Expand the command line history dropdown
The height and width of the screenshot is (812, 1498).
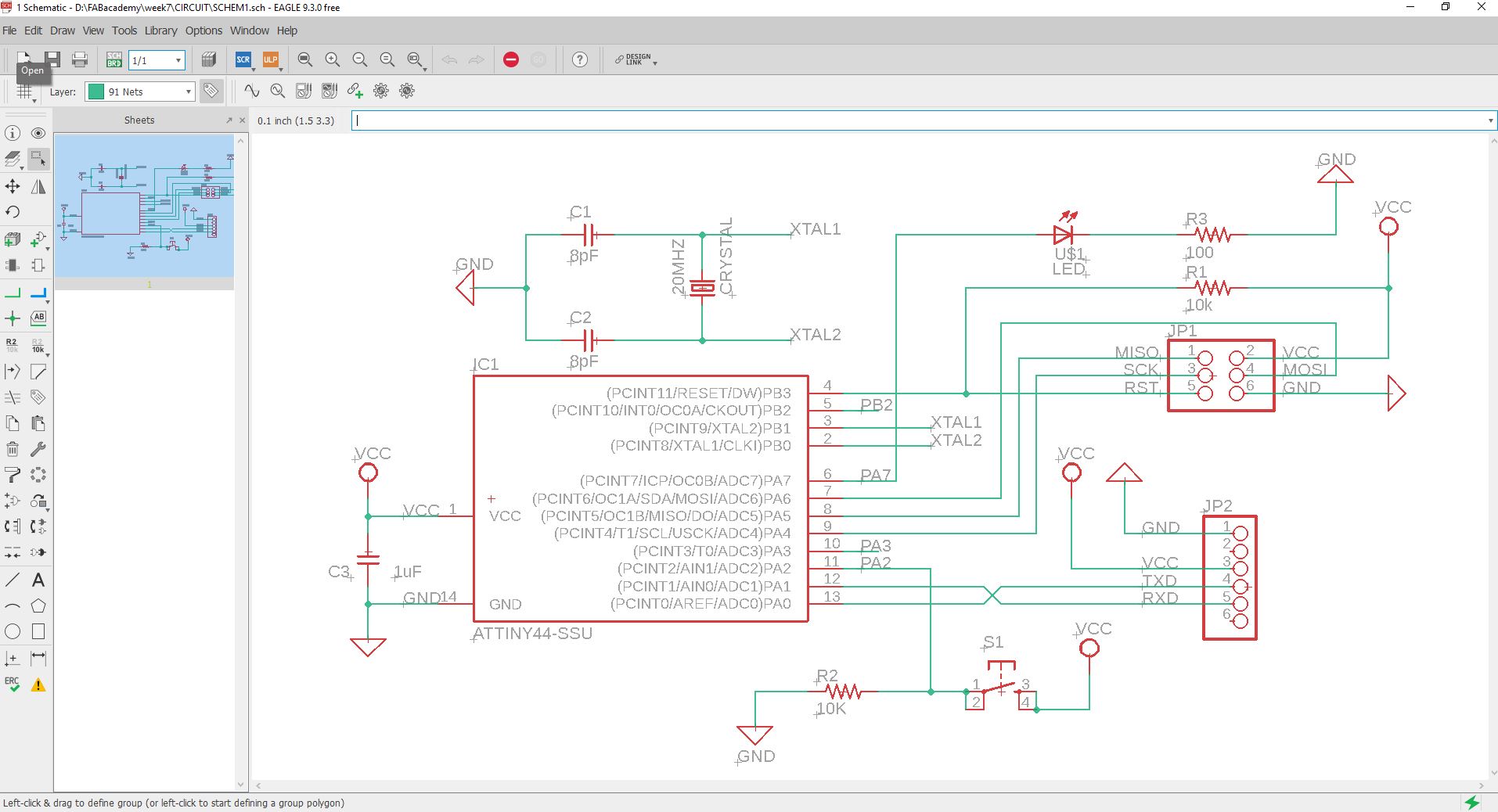(1490, 120)
